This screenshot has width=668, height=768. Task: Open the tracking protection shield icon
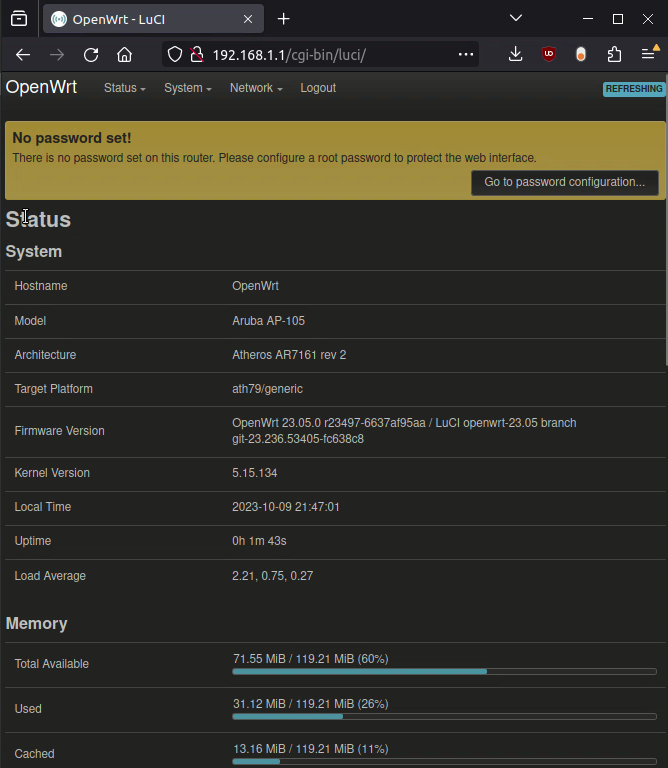point(175,54)
